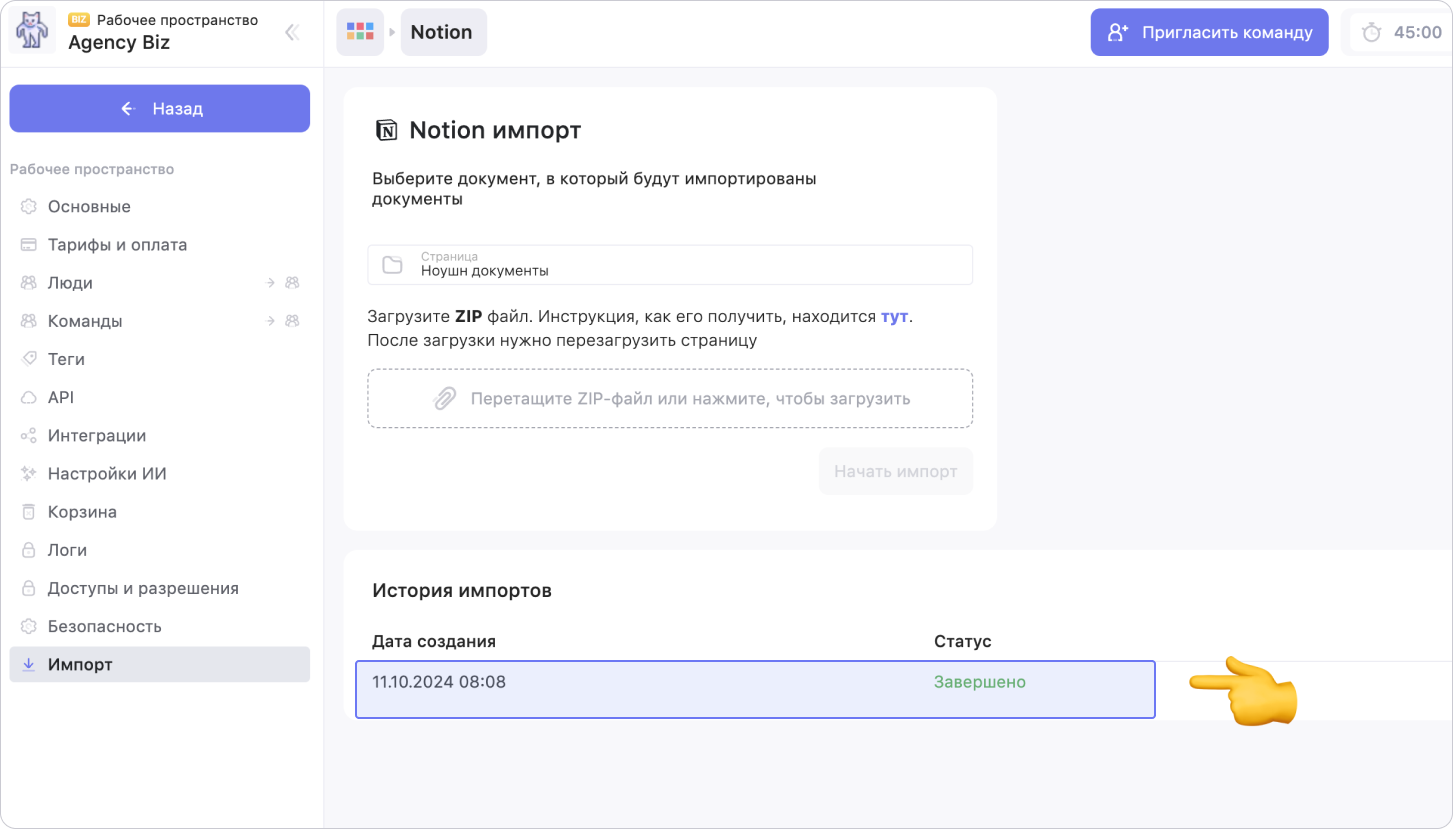
Task: Click the workspace cat avatar logo
Action: [32, 31]
